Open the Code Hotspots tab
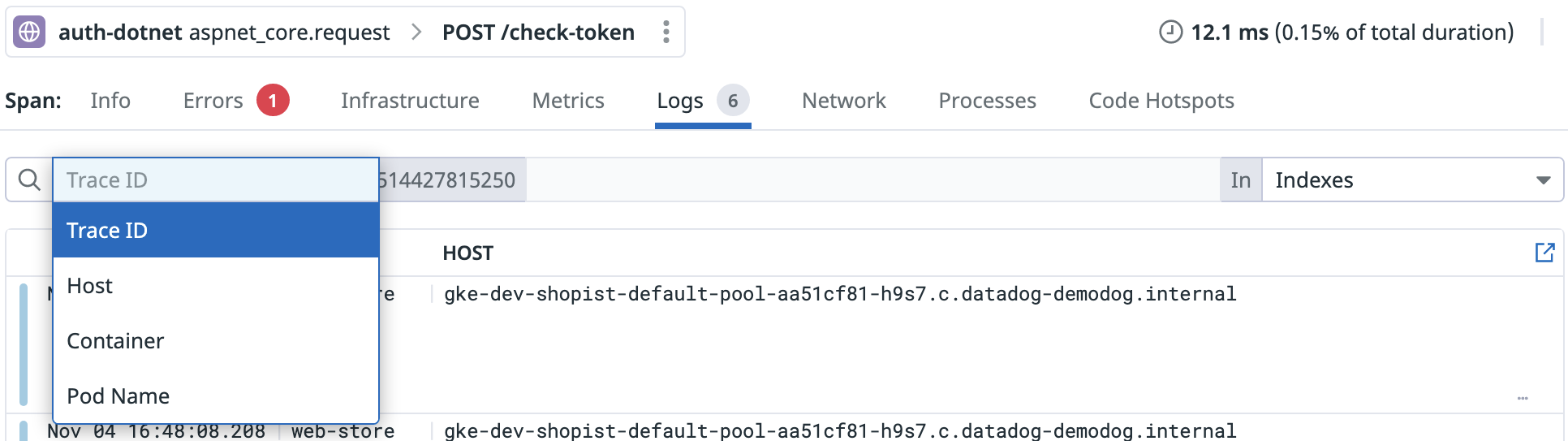Viewport: 1568px width, 441px height. (x=1161, y=101)
